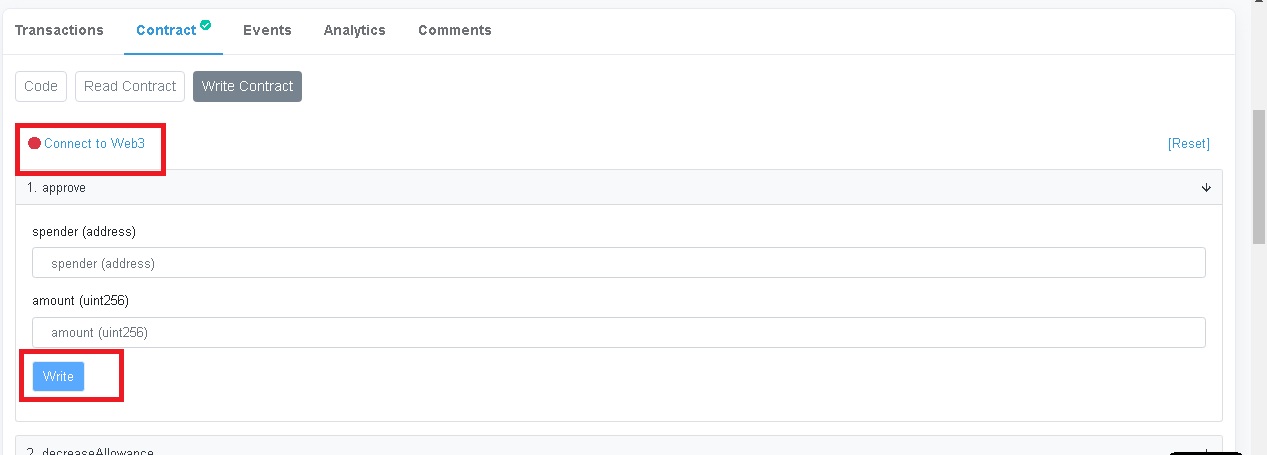Viewport: 1267px width, 455px height.
Task: View the Comments tab
Action: pos(455,30)
